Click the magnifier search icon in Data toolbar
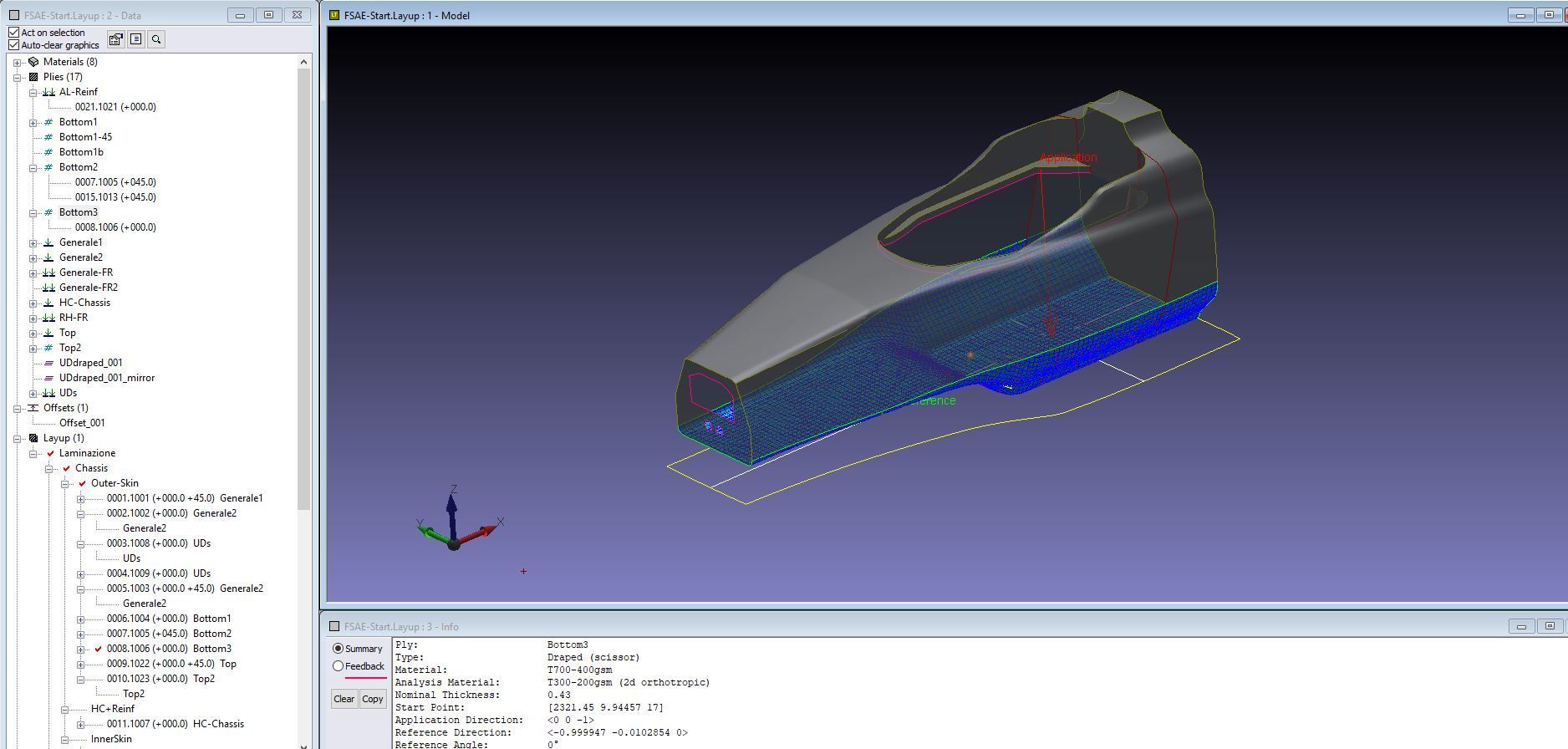The height and width of the screenshot is (749, 1568). (156, 39)
